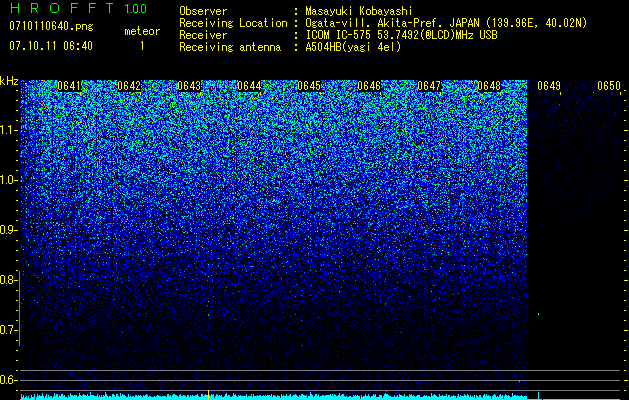Image resolution: width=629 pixels, height=400 pixels.
Task: Click the date stamp 07.10.11 06:40
Action: pyautogui.click(x=51, y=46)
